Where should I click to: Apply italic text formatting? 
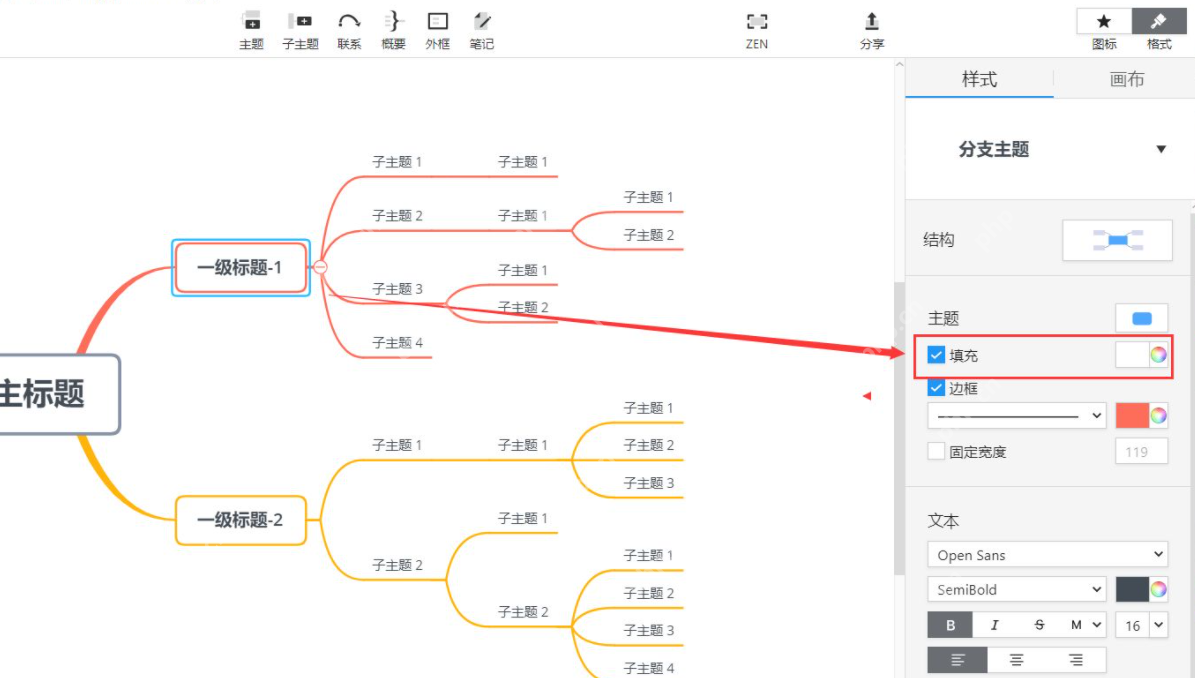coord(995,624)
